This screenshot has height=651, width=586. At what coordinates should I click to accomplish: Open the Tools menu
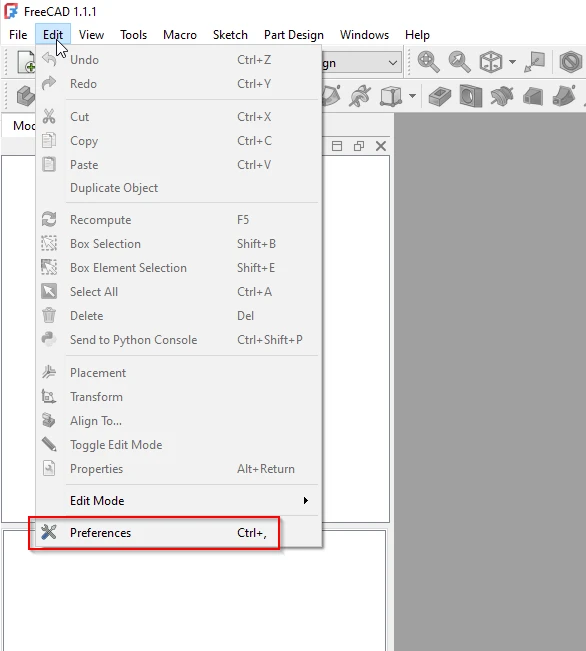tap(133, 35)
